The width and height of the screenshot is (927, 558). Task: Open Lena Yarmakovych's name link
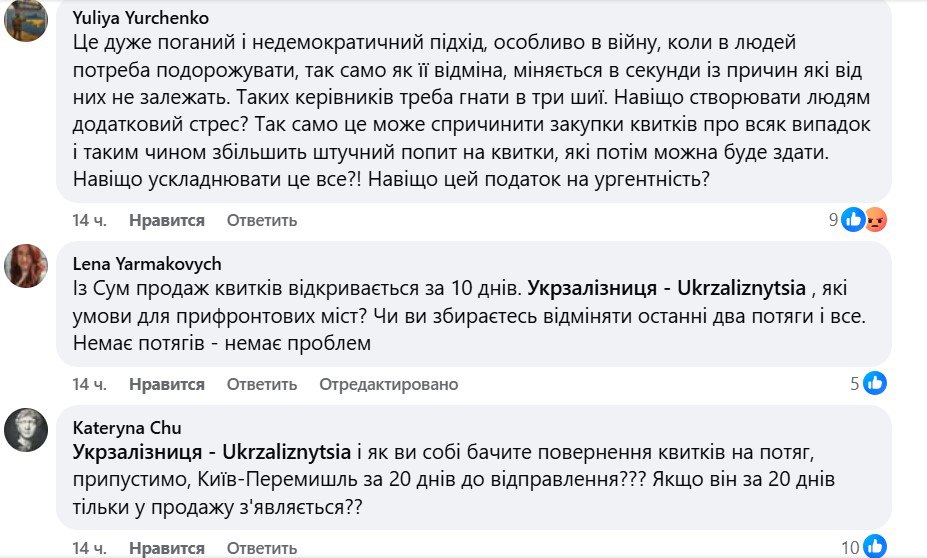tap(147, 264)
